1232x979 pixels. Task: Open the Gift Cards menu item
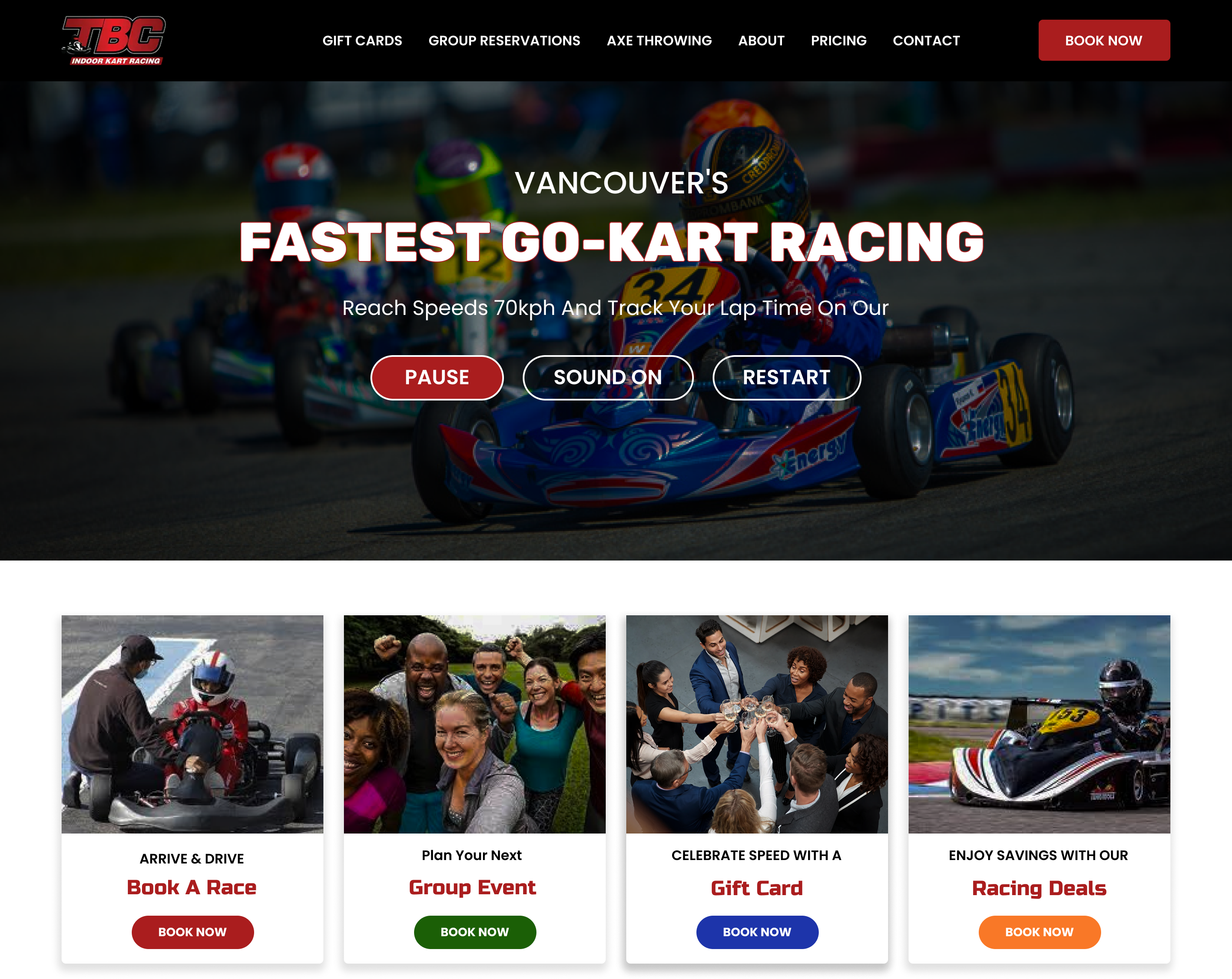pyautogui.click(x=362, y=41)
